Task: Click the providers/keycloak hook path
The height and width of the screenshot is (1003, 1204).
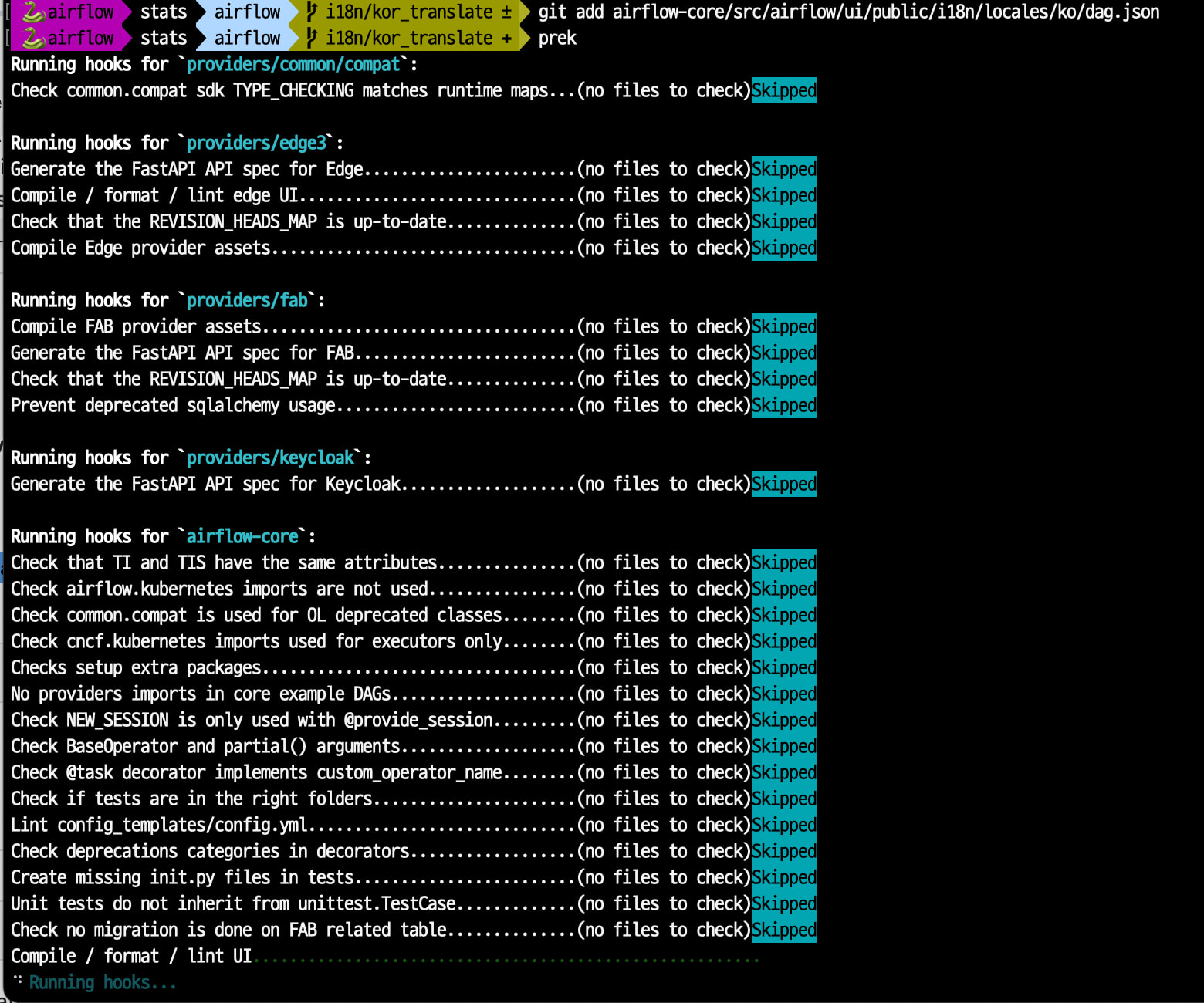Action: tap(270, 458)
